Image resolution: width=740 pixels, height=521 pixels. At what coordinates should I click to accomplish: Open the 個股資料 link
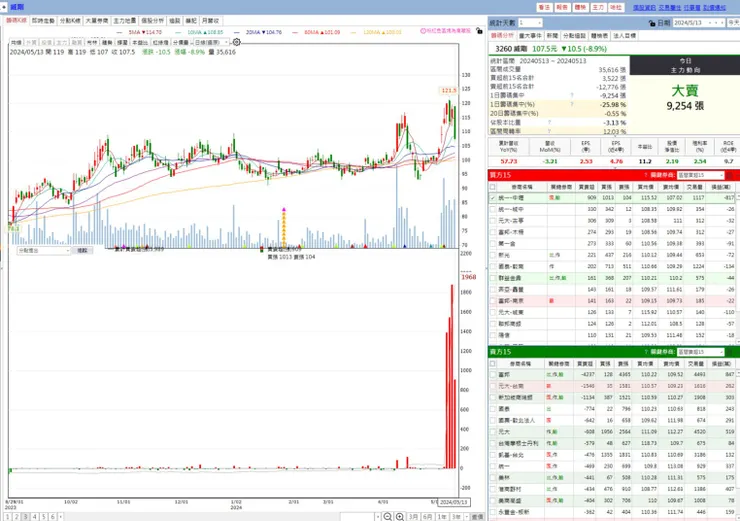coord(644,8)
